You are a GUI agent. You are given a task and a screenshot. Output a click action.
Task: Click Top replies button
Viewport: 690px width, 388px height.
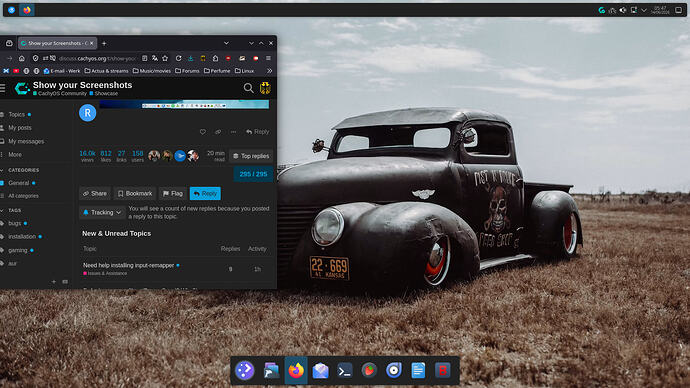(x=251, y=156)
